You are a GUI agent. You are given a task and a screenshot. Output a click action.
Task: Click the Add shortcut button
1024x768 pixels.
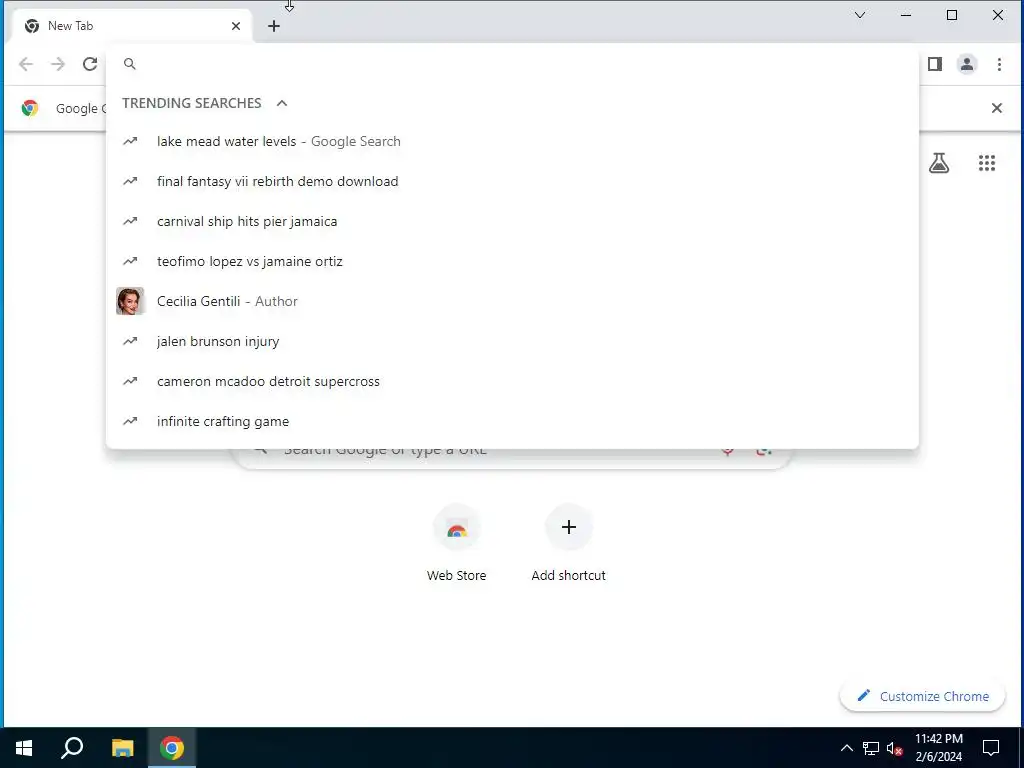click(568, 543)
